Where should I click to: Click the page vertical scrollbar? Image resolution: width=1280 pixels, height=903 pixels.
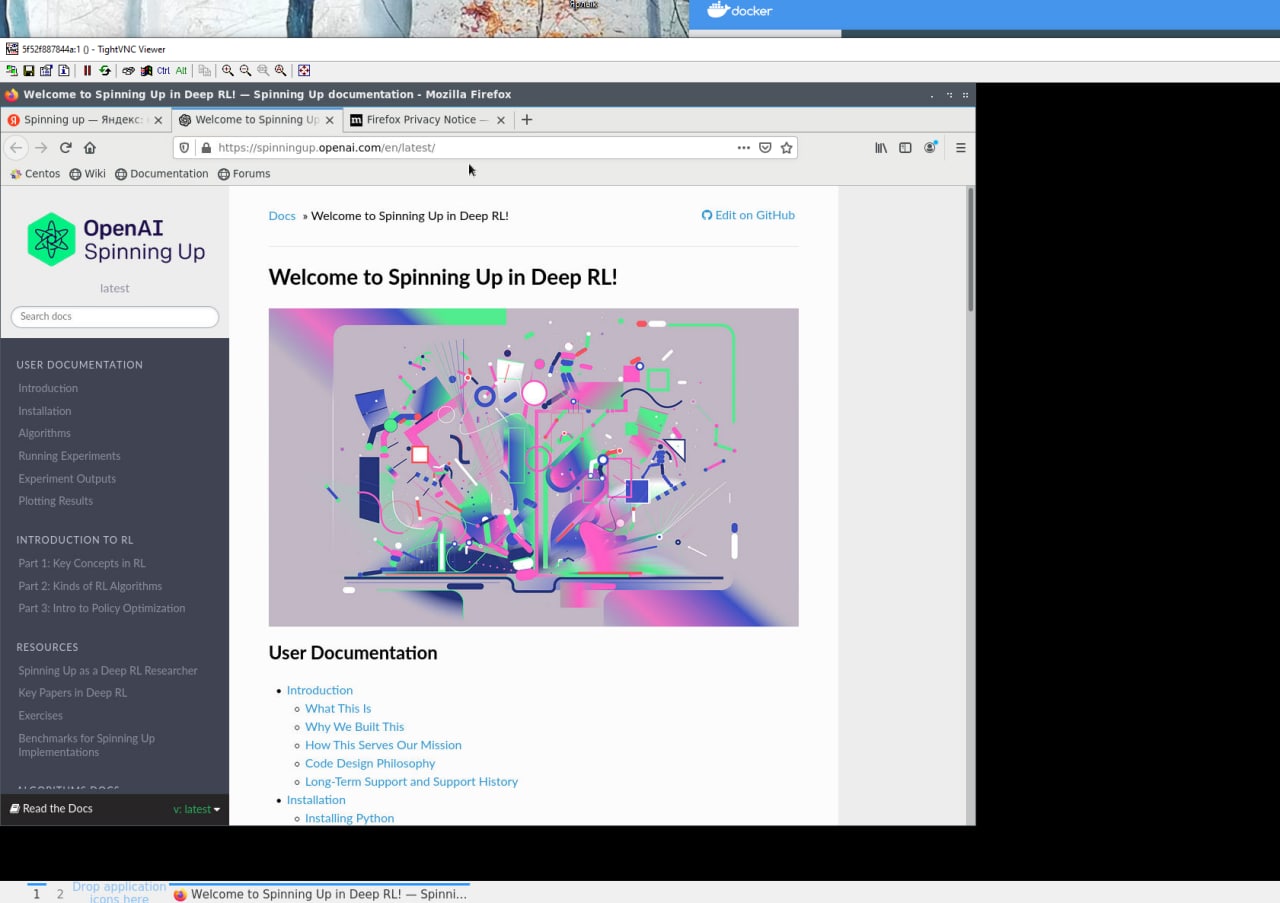[x=970, y=250]
